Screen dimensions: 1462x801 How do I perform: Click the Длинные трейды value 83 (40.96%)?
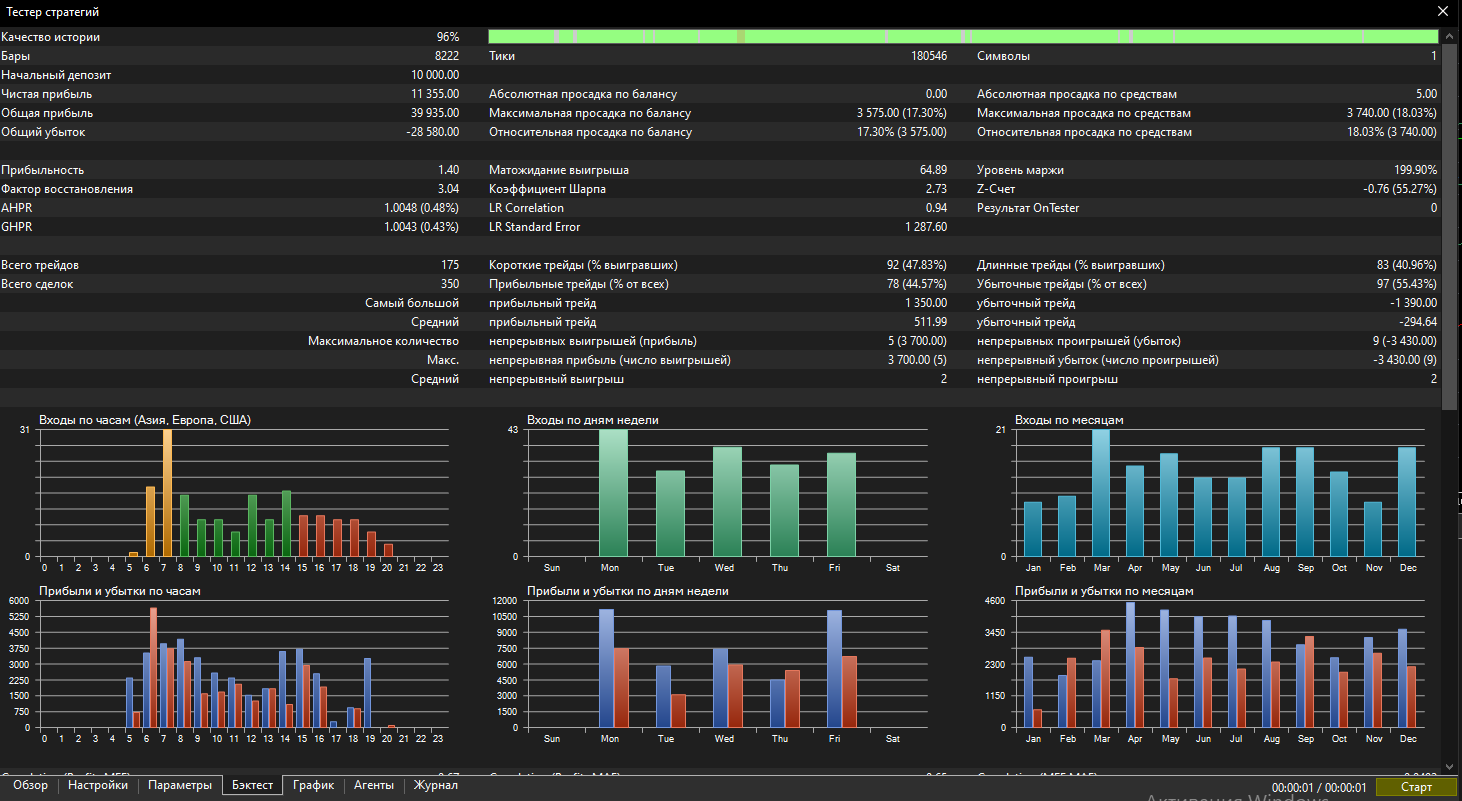(1407, 265)
